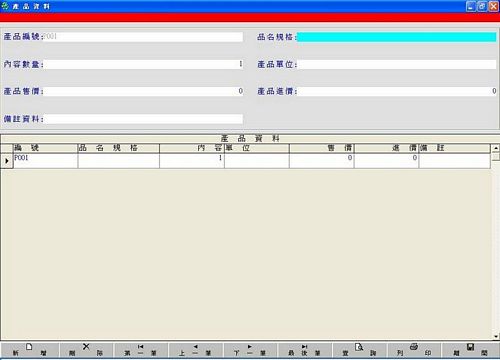
Task: Click the 內容數量 input field
Action: pyautogui.click(x=144, y=64)
